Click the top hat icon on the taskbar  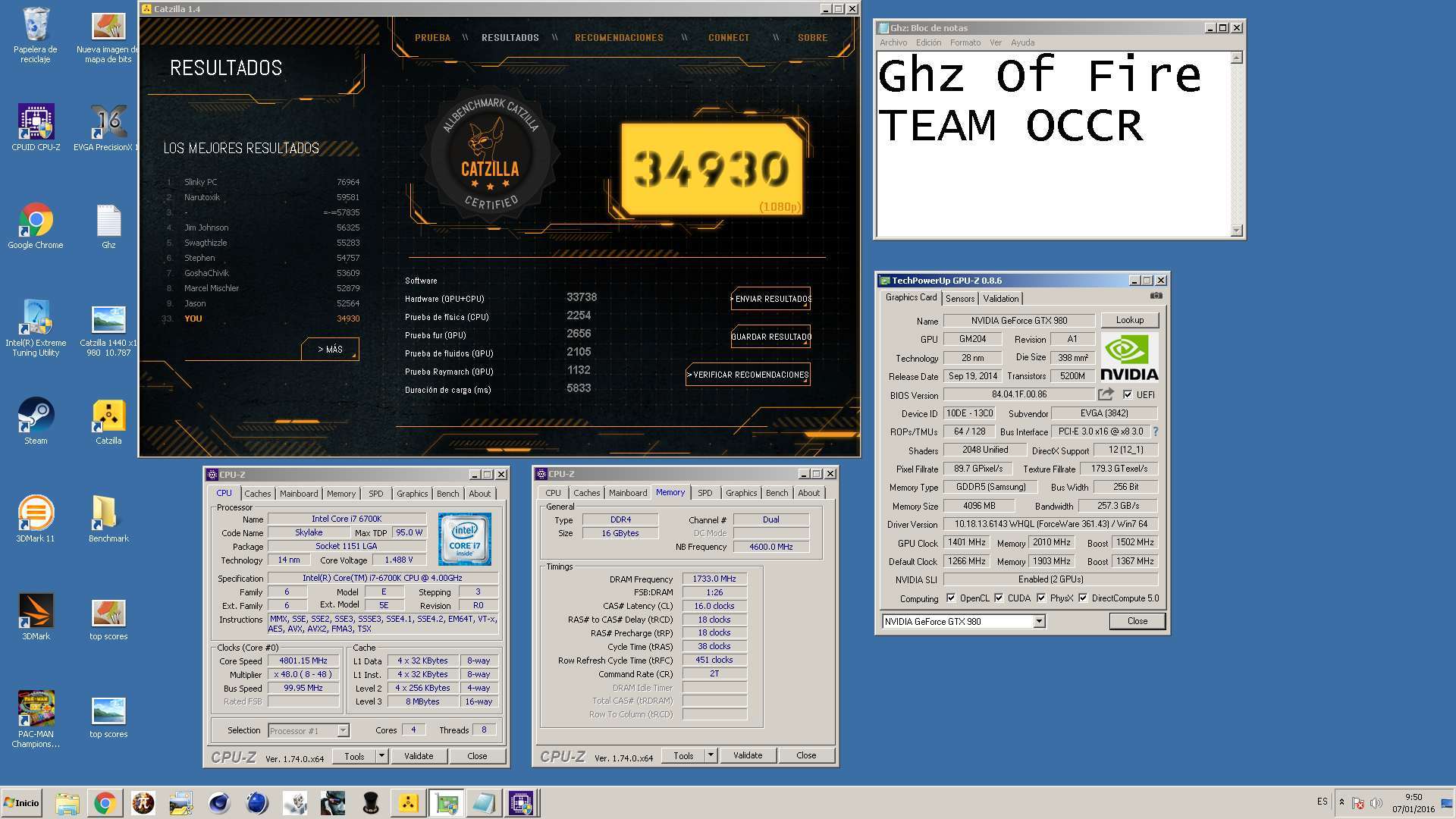[371, 803]
